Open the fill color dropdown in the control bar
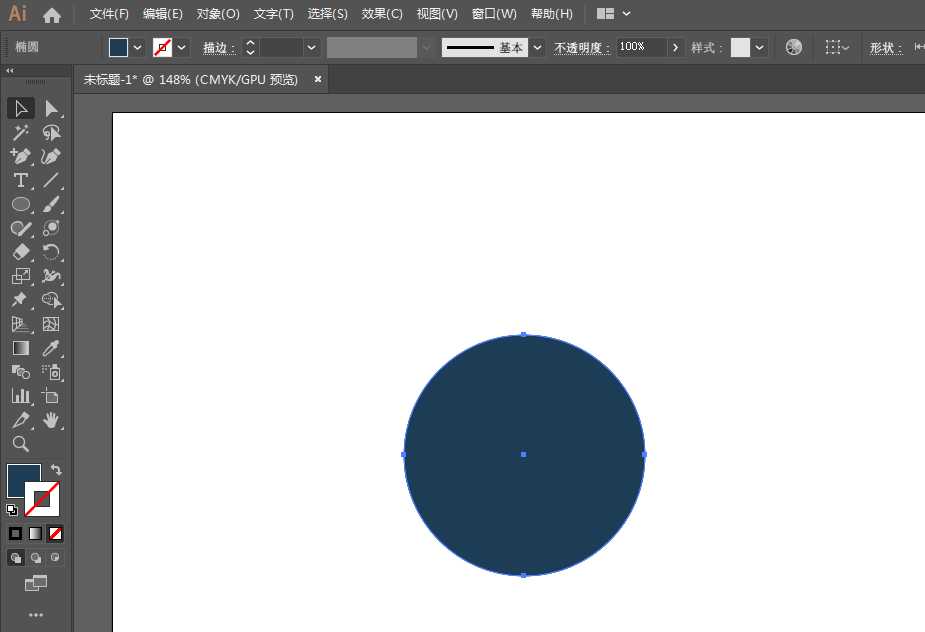Viewport: 925px width, 632px height. click(137, 47)
